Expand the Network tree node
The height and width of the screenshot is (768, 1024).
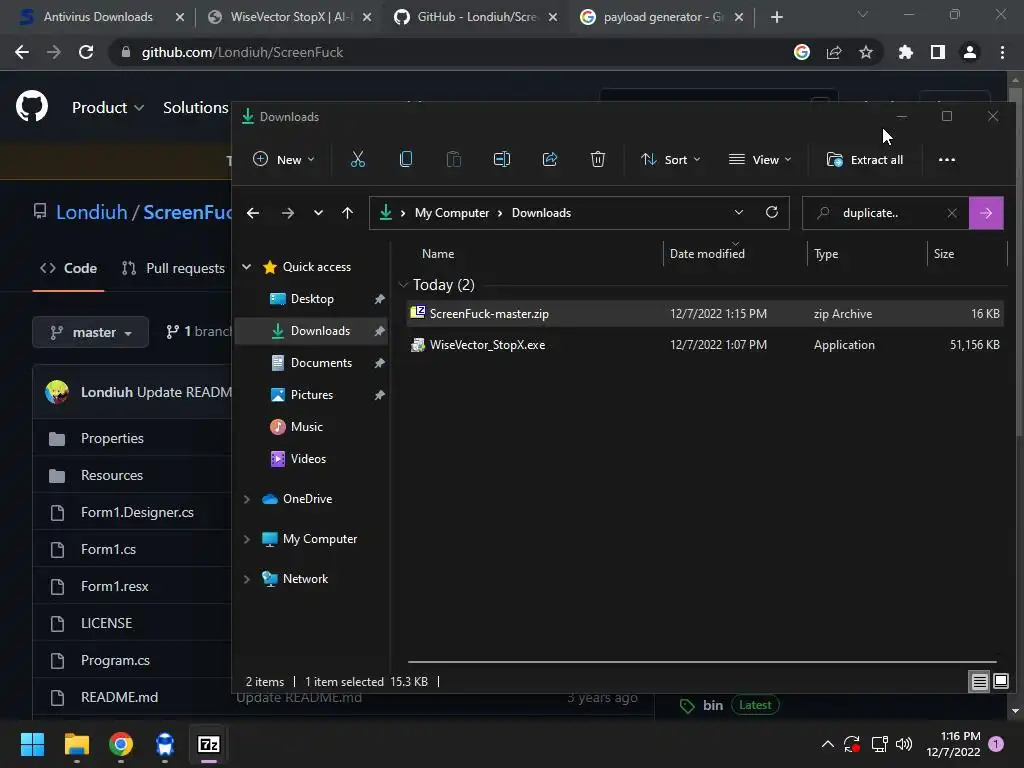coord(246,579)
